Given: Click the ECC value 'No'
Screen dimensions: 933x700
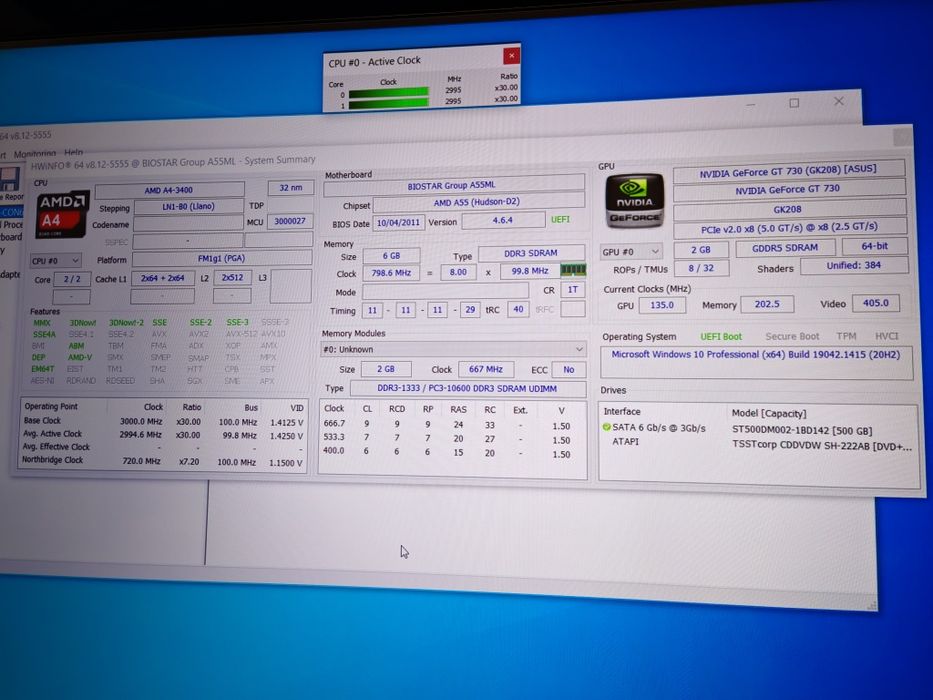Looking at the screenshot, I should click(x=569, y=370).
